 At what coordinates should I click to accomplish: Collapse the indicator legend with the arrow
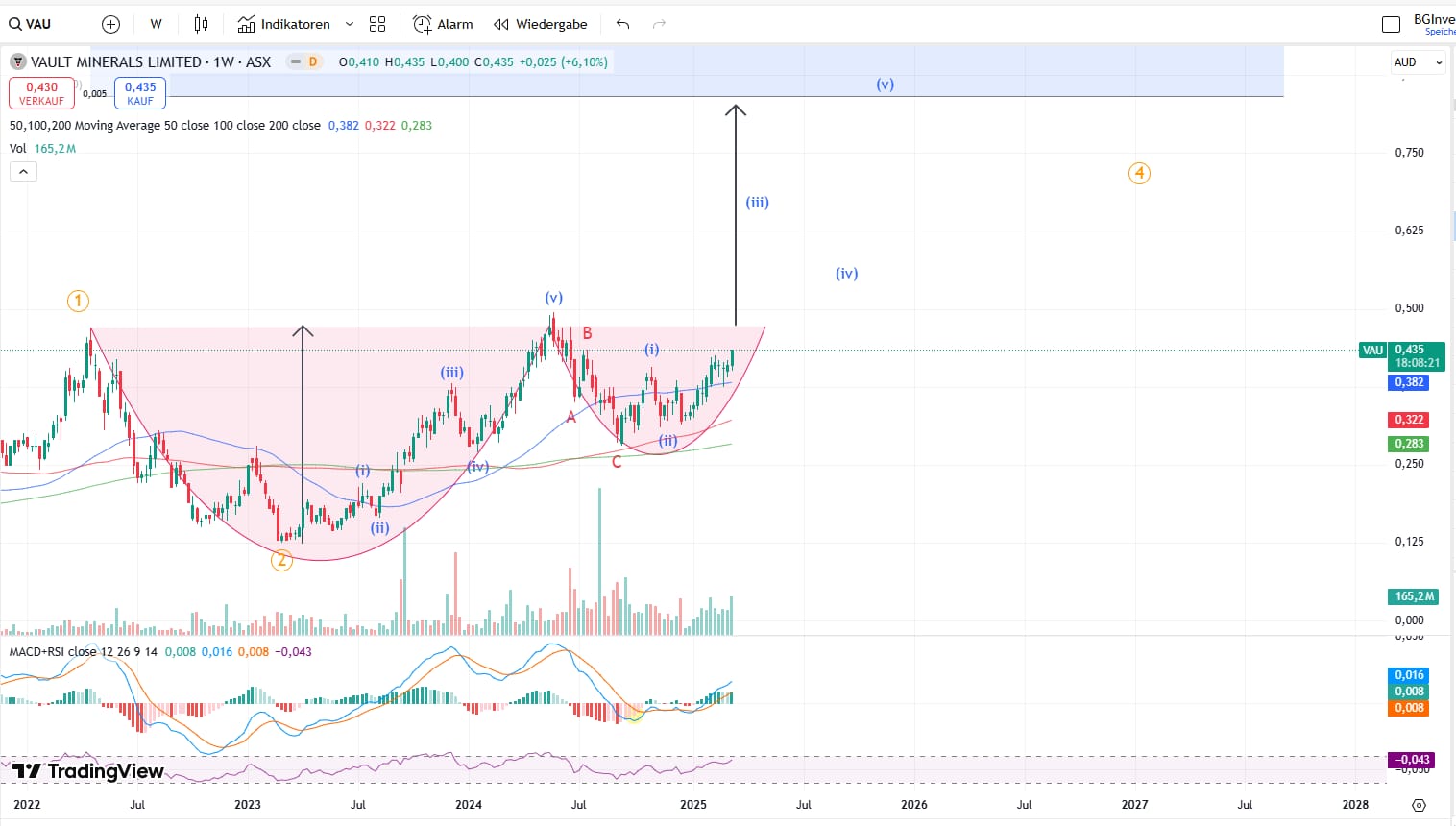[x=23, y=172]
